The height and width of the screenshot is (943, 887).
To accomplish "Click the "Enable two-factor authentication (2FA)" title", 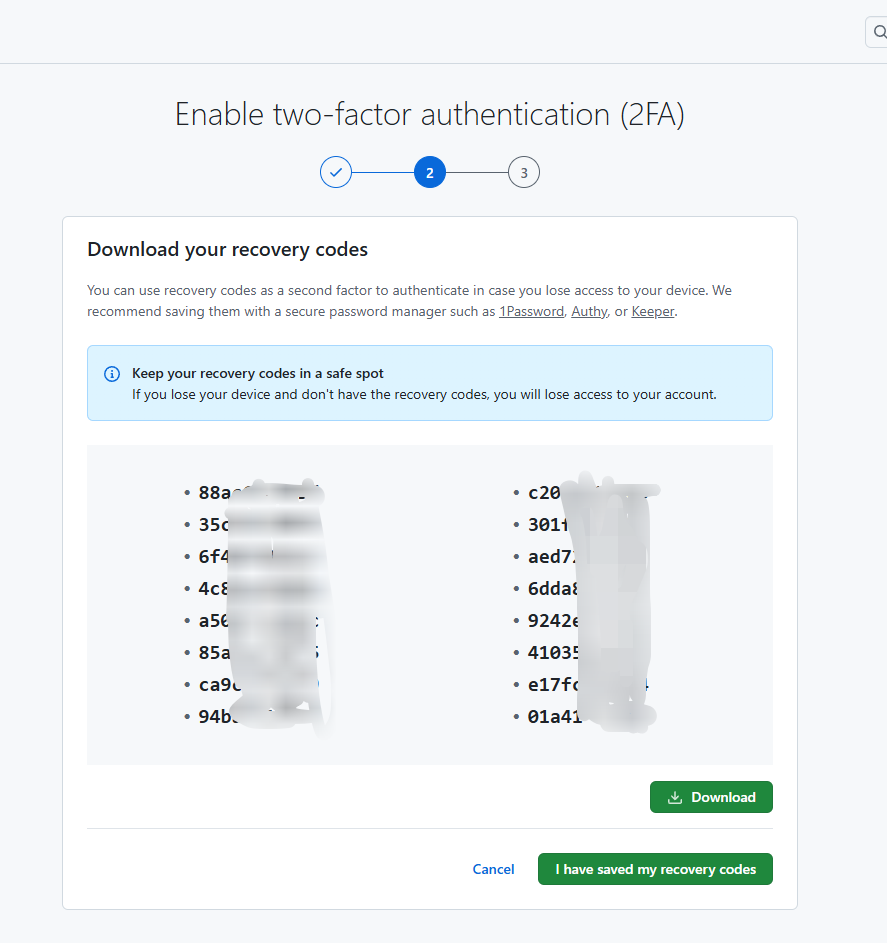I will point(429,114).
